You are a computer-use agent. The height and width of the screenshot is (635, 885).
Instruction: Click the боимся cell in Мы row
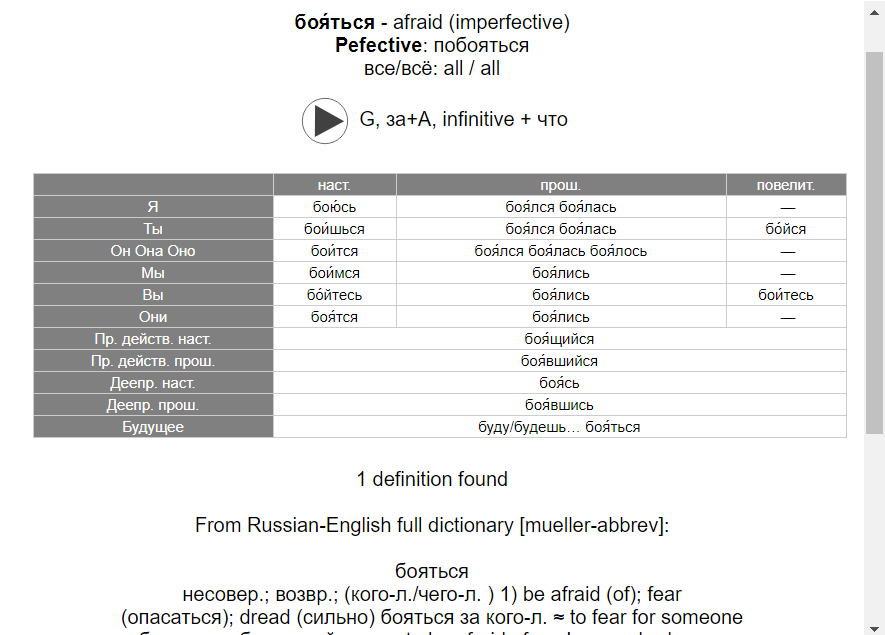point(335,273)
